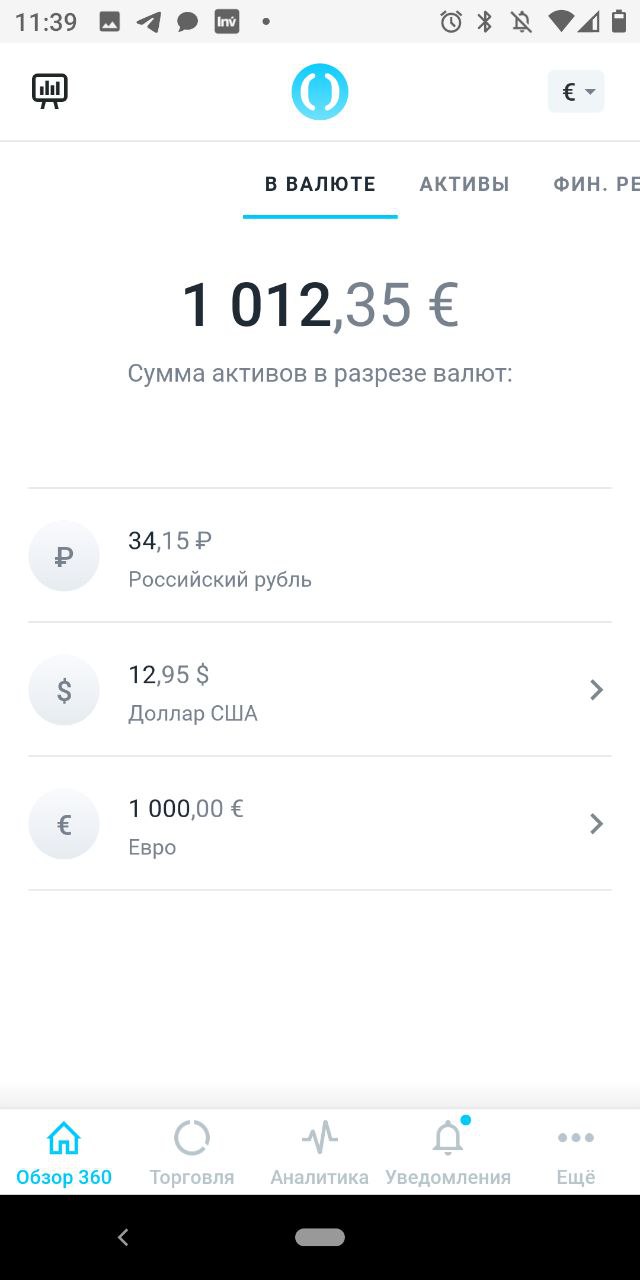Screen dimensions: 640x1280
Task: Open the Торговля section
Action: pyautogui.click(x=192, y=1152)
